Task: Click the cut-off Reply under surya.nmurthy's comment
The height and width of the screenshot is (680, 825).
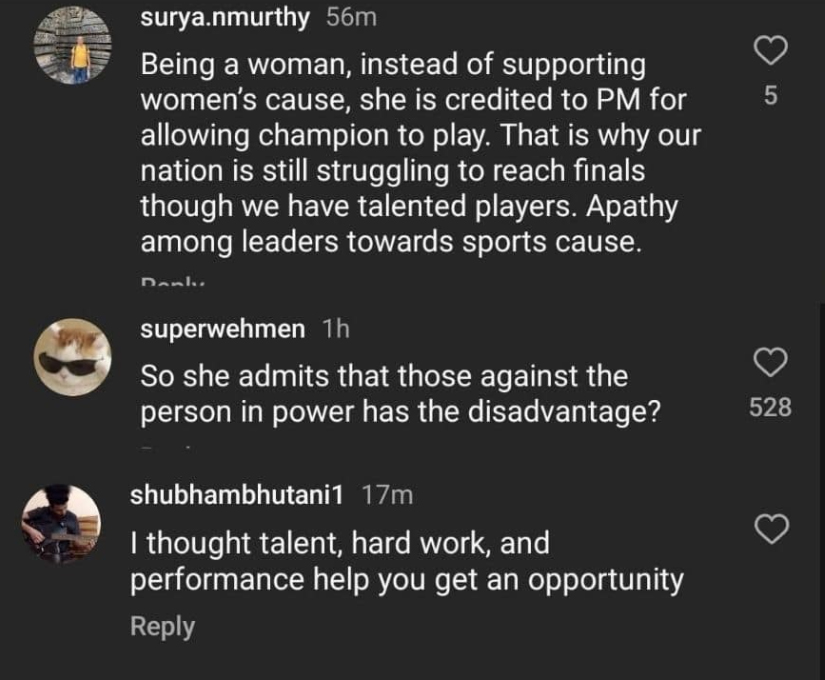Action: (171, 283)
